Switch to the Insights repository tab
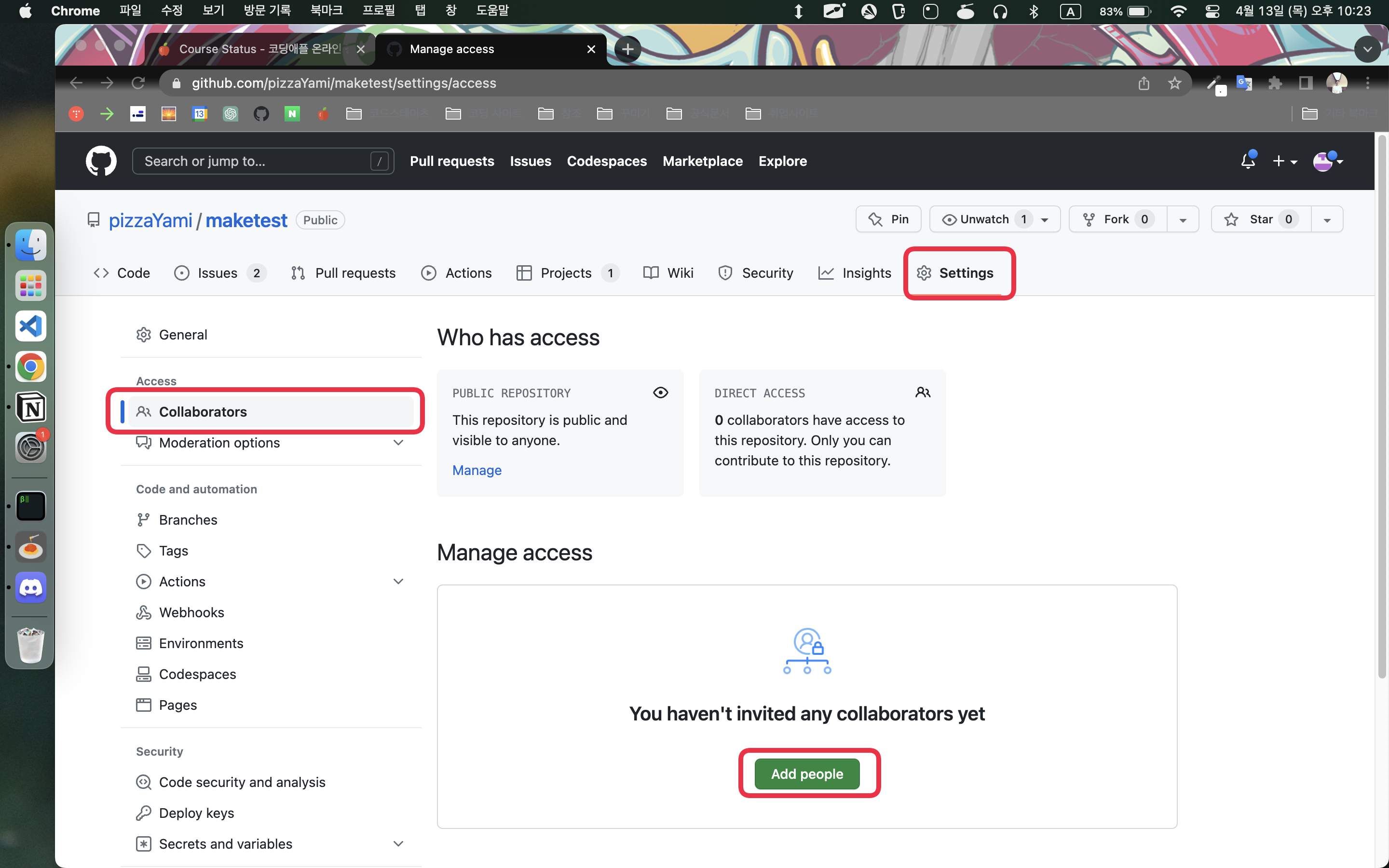Screen dimensions: 1389x868 [855, 273]
